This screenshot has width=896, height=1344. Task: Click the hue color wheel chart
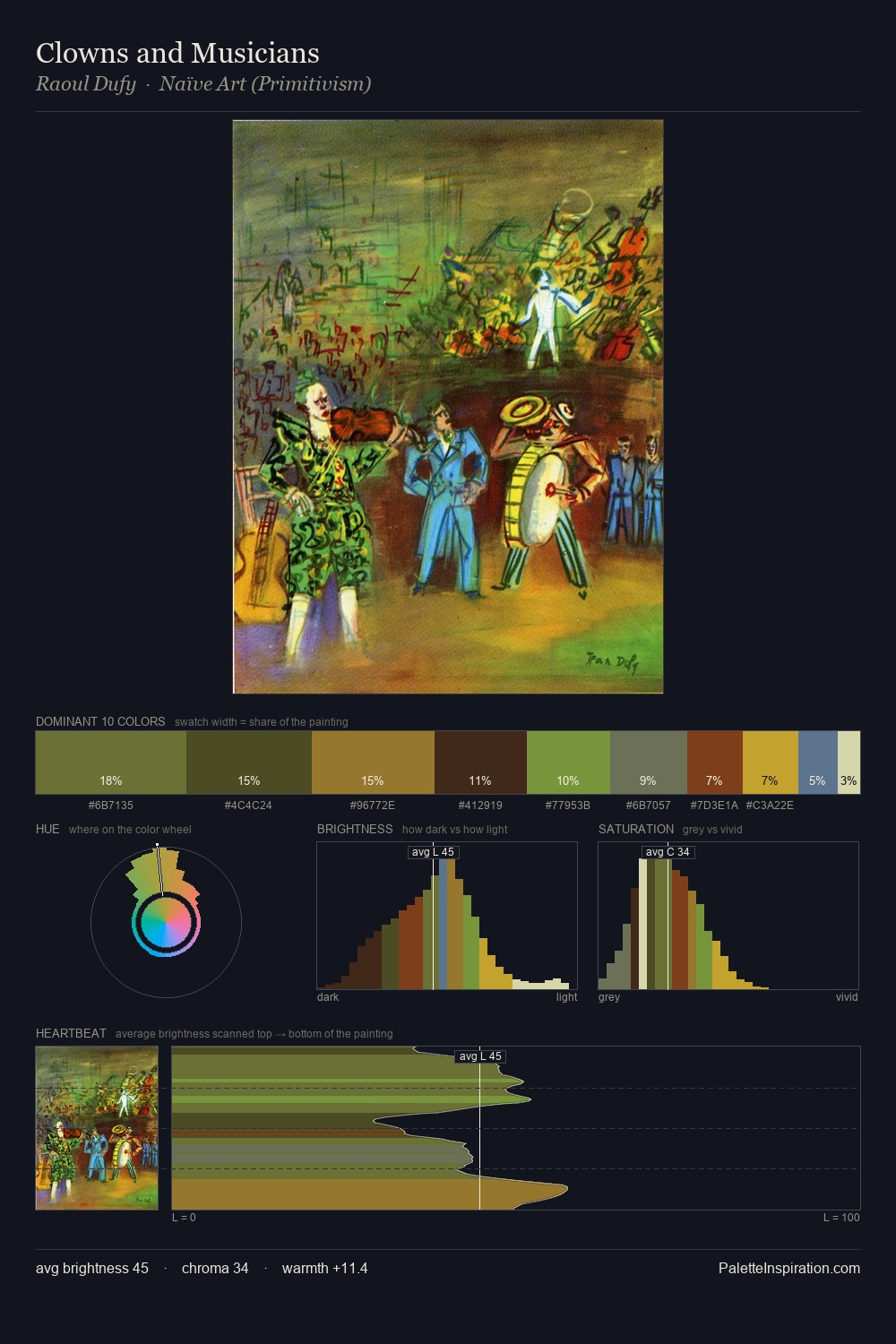[x=166, y=922]
